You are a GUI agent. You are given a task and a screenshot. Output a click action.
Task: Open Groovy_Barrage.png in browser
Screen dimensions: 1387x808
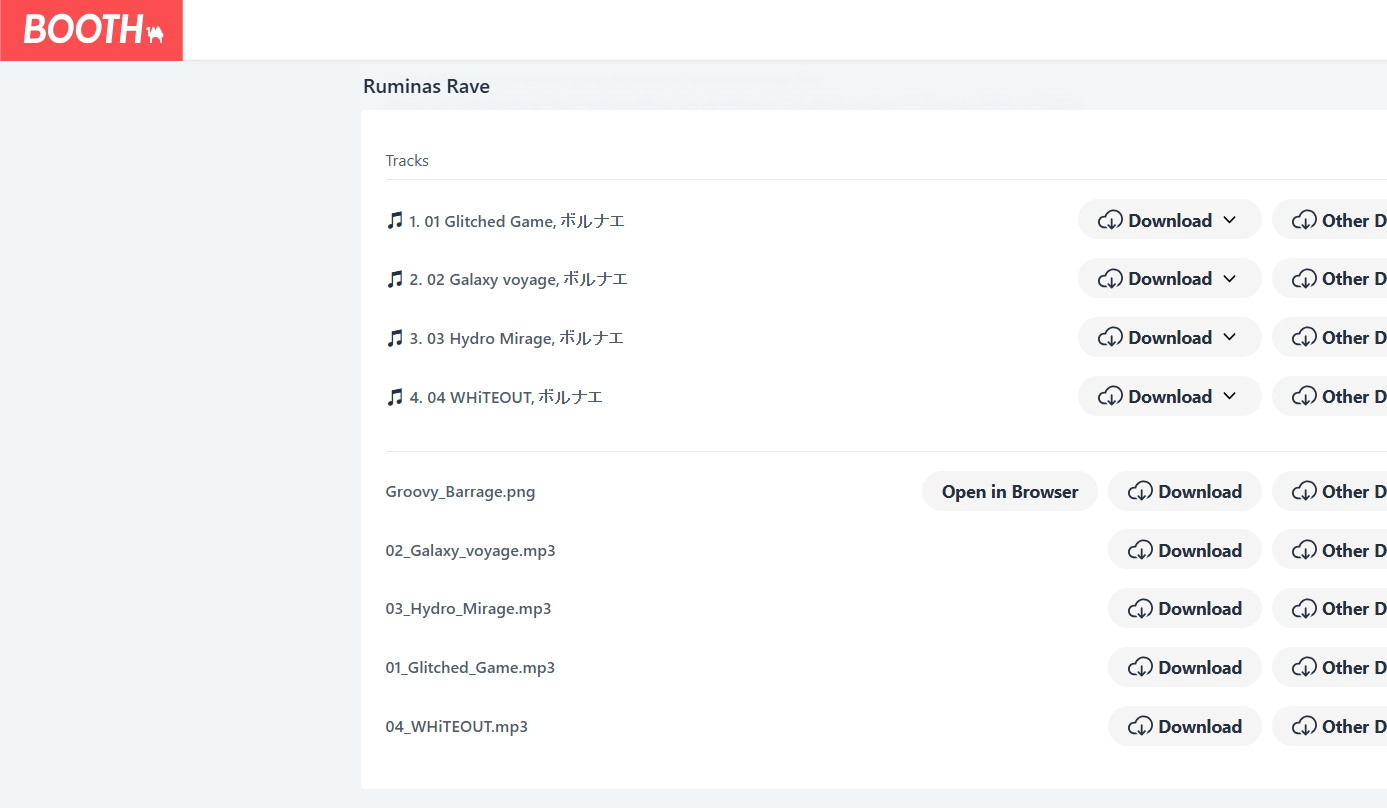click(1009, 492)
